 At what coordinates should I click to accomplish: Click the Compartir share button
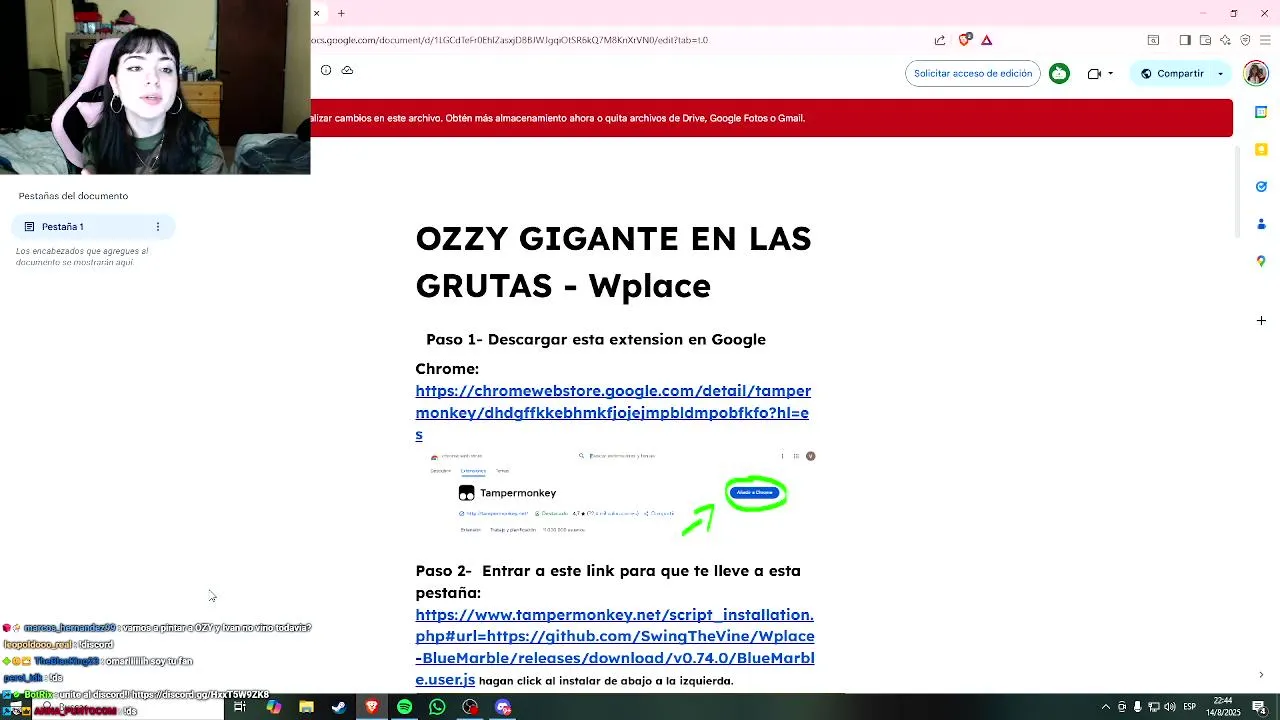pos(1172,73)
